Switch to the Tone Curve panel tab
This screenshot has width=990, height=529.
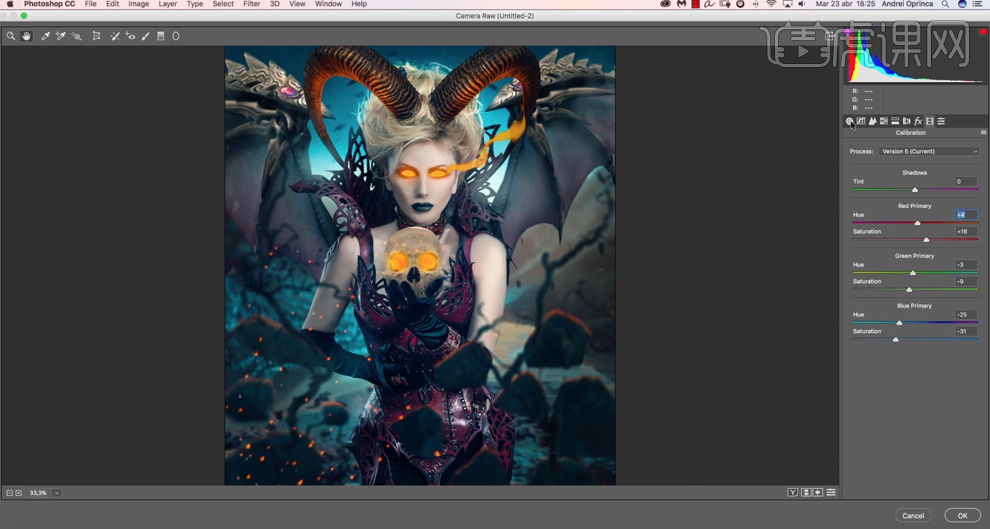861,121
